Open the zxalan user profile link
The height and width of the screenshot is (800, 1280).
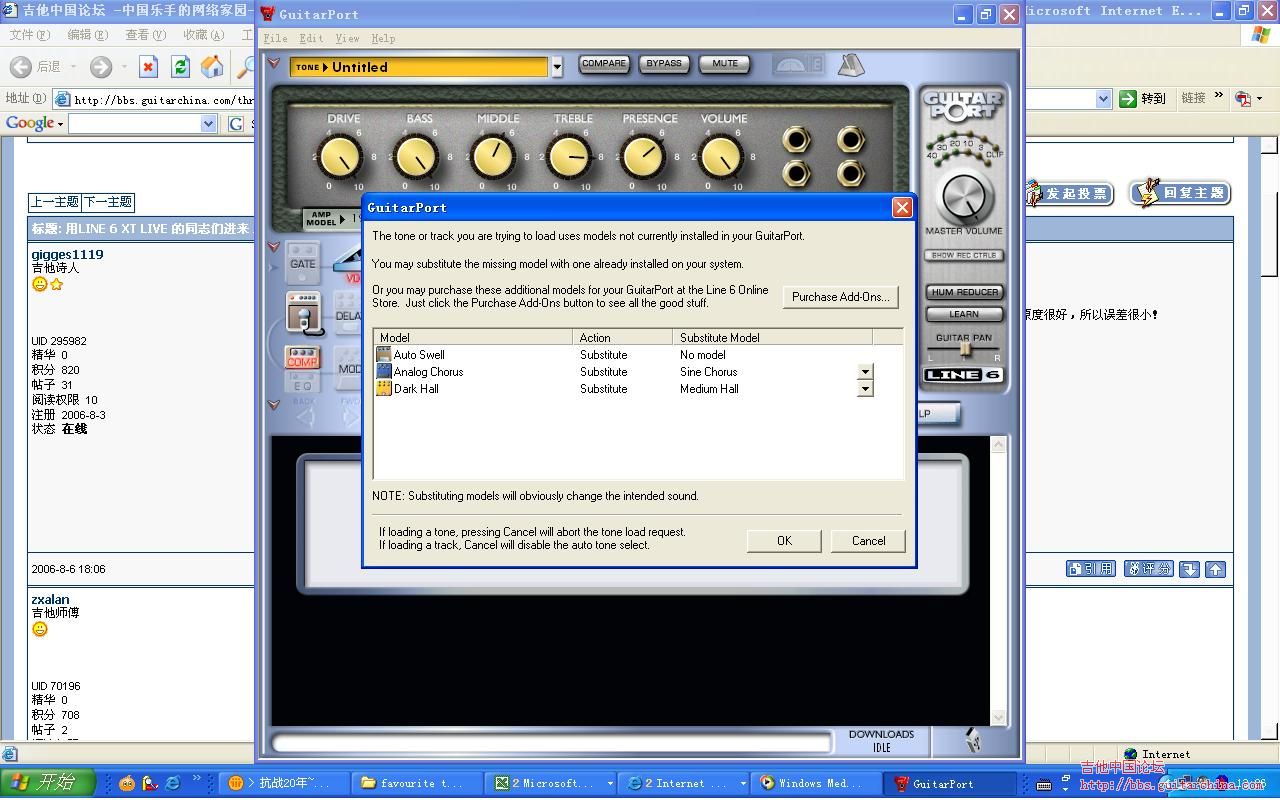[x=50, y=599]
